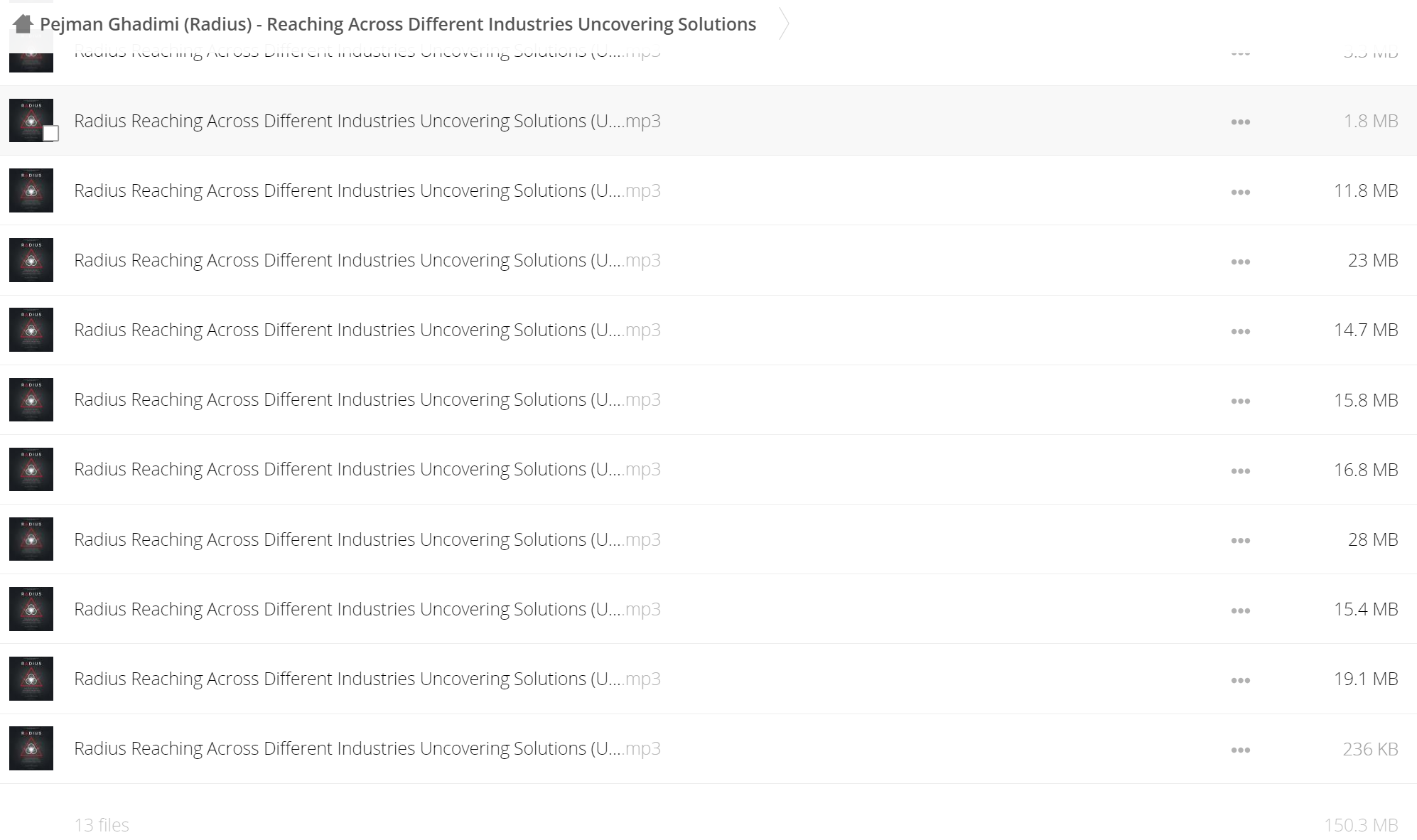Image resolution: width=1417 pixels, height=840 pixels.
Task: Open the more-options dots for 19.1 MB file
Action: pos(1241,680)
